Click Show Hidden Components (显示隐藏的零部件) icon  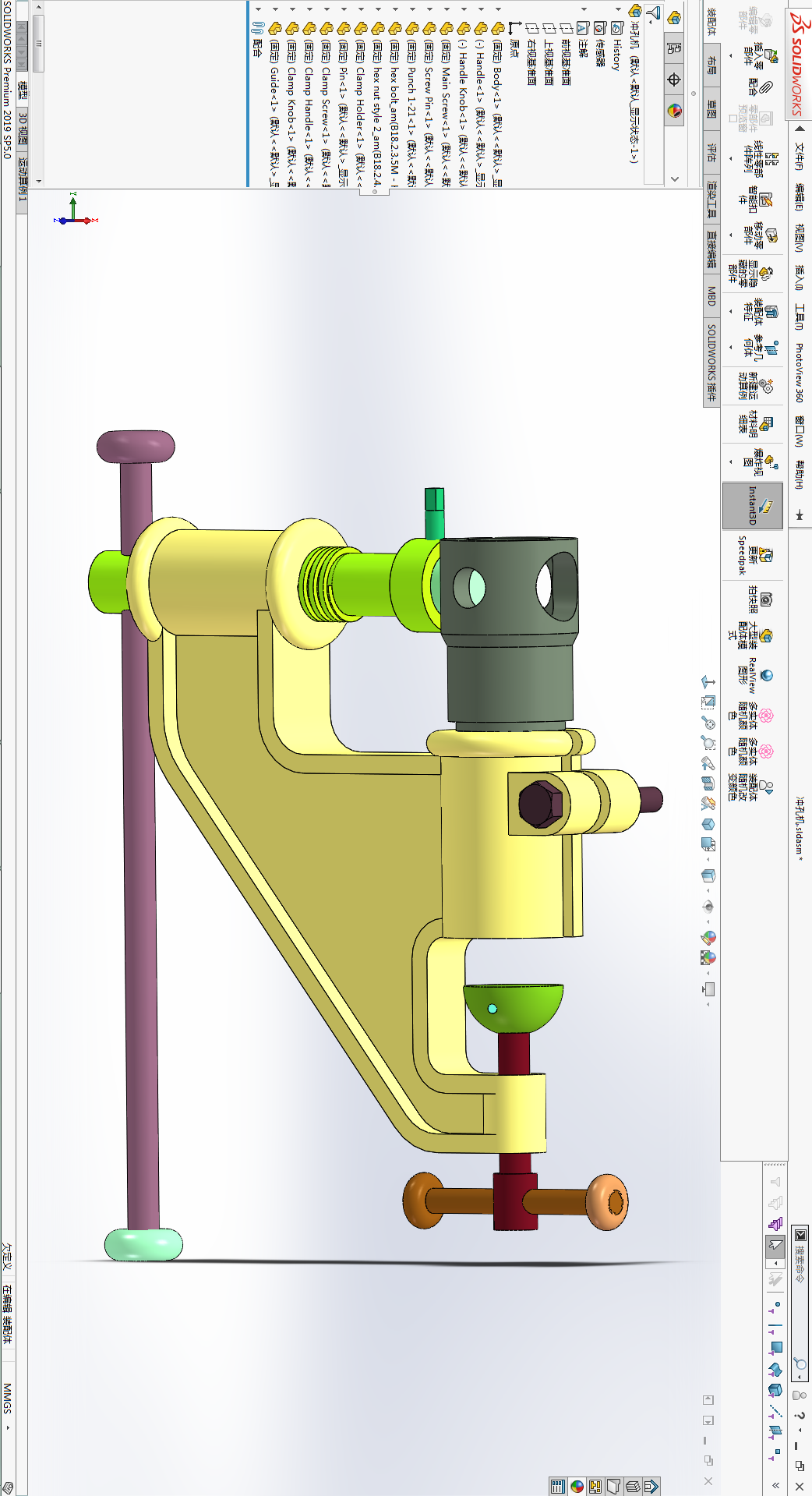tap(767, 273)
